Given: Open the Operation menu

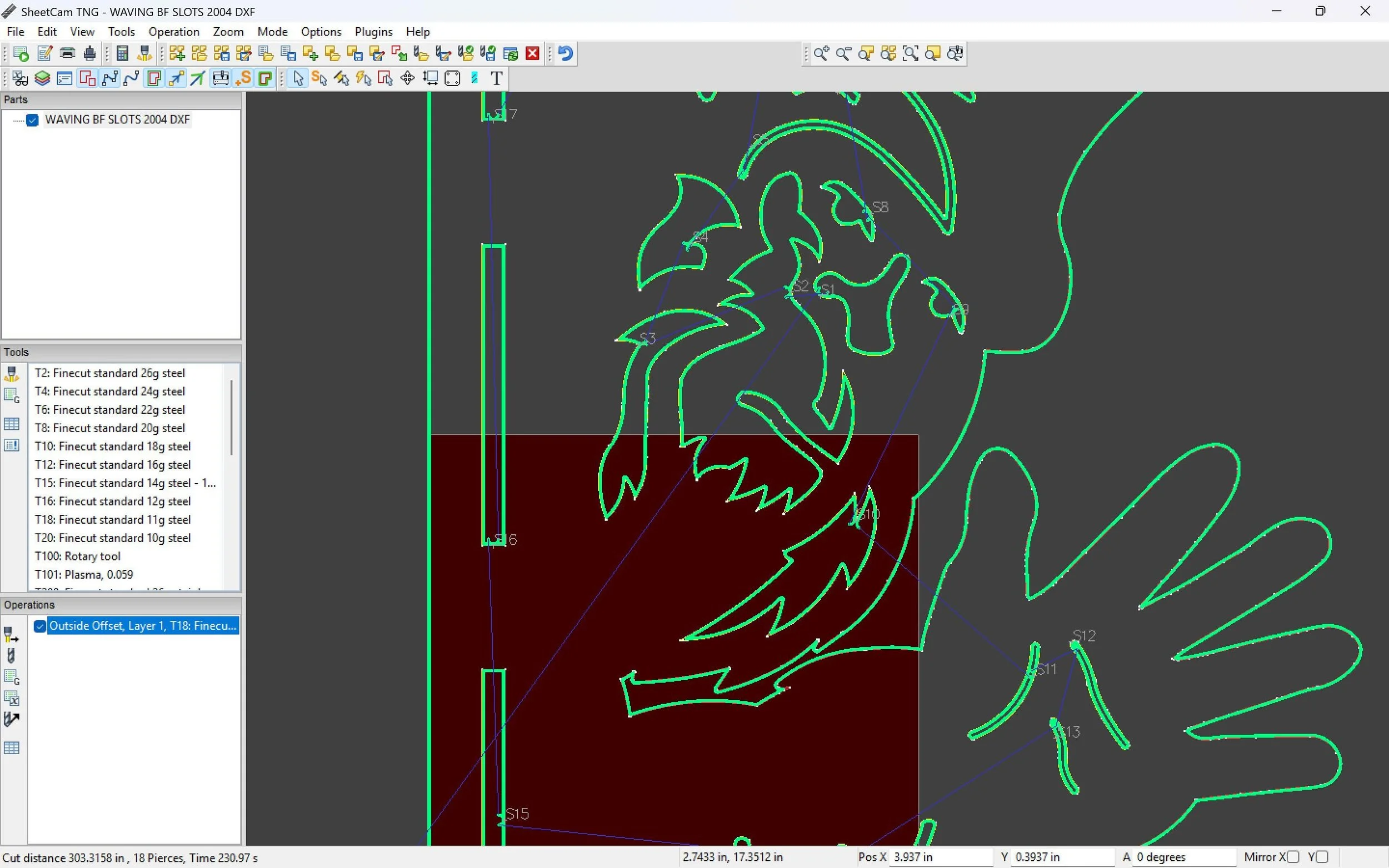Looking at the screenshot, I should [173, 32].
